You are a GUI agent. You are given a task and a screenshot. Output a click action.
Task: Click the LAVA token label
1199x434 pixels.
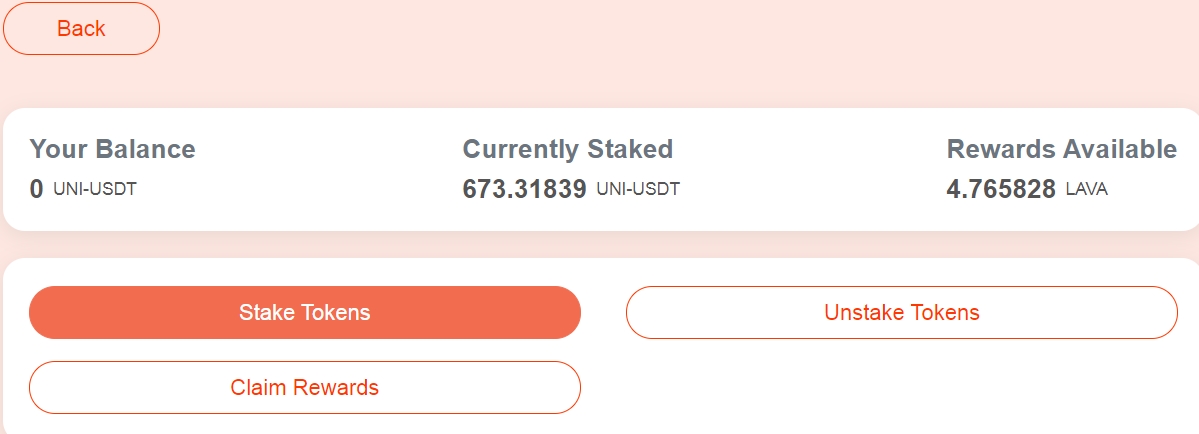tap(1086, 188)
